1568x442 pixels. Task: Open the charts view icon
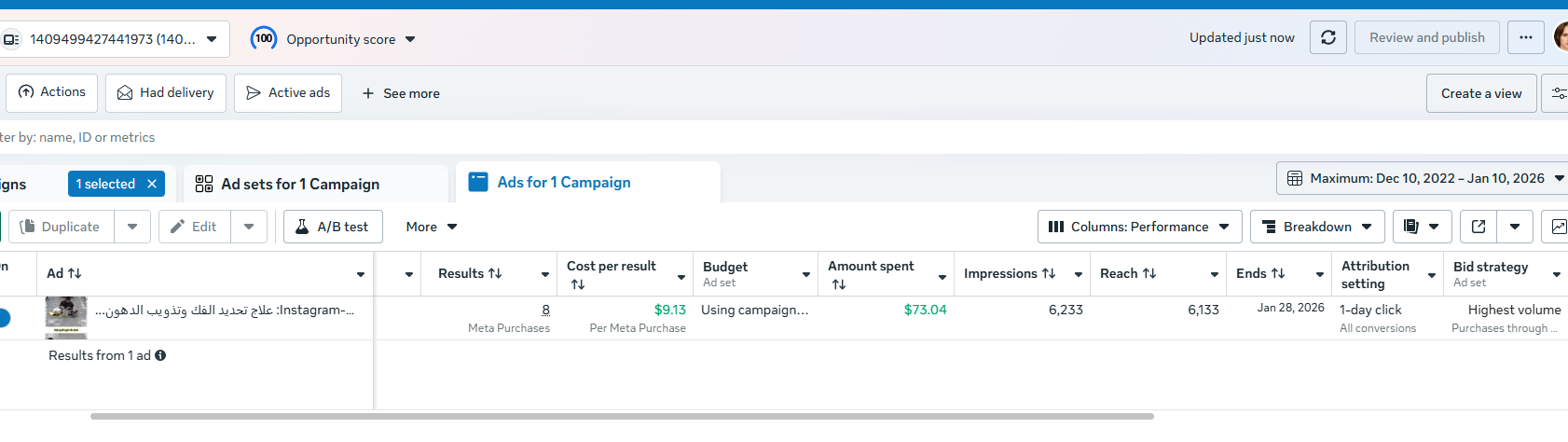pyautogui.click(x=1558, y=227)
